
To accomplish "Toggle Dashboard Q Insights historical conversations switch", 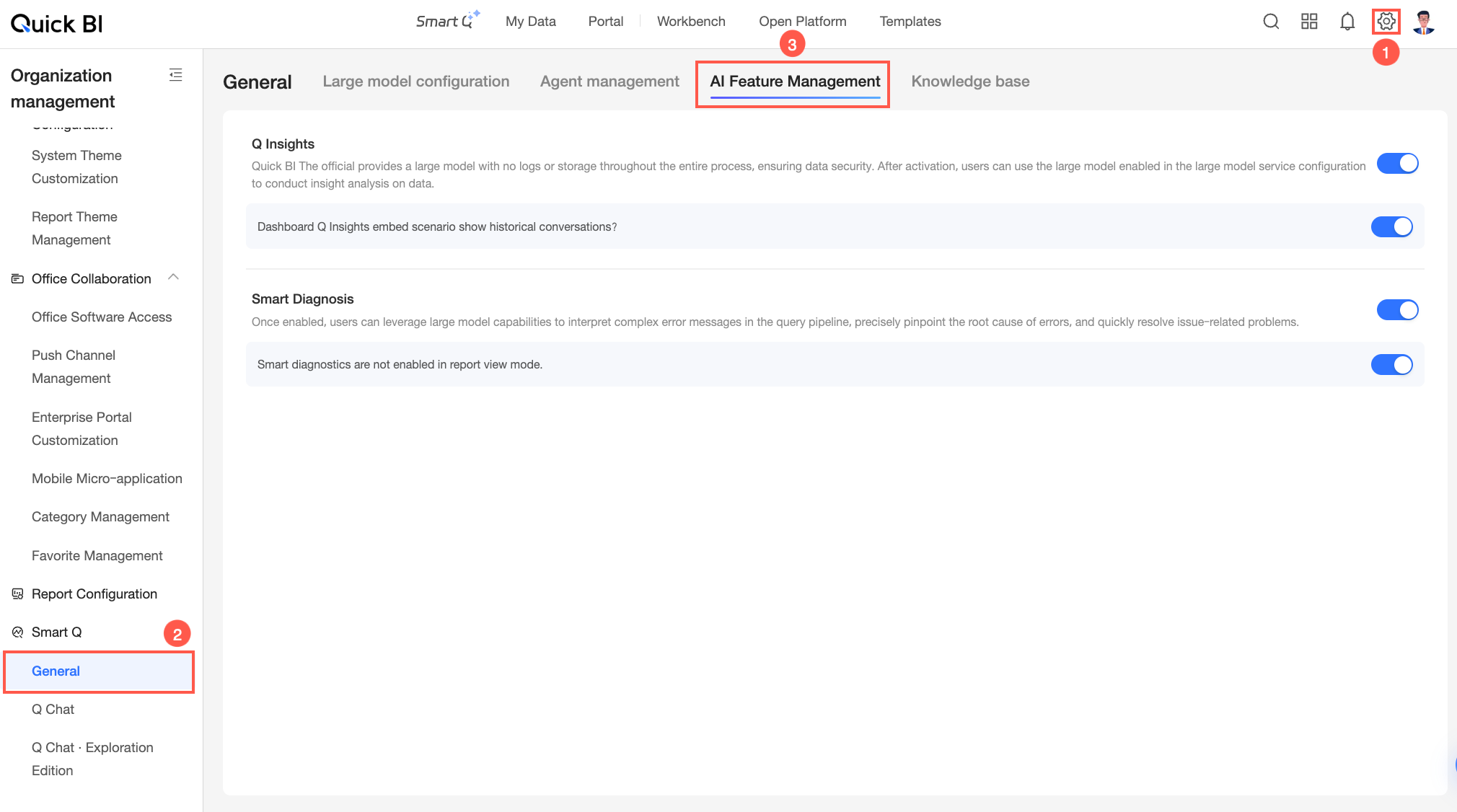I will [1391, 226].
